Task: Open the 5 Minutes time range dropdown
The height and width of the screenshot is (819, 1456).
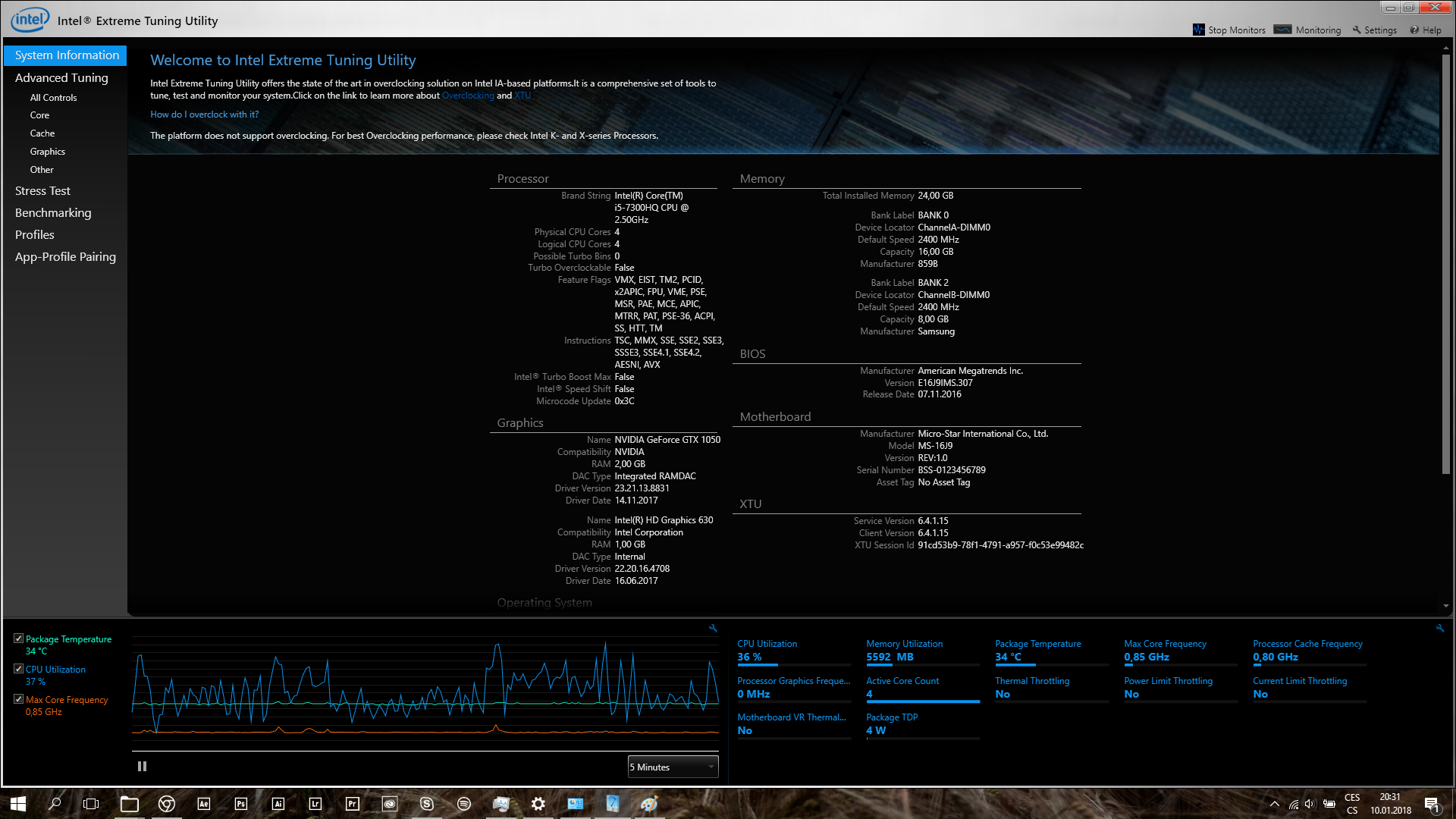Action: pos(673,767)
